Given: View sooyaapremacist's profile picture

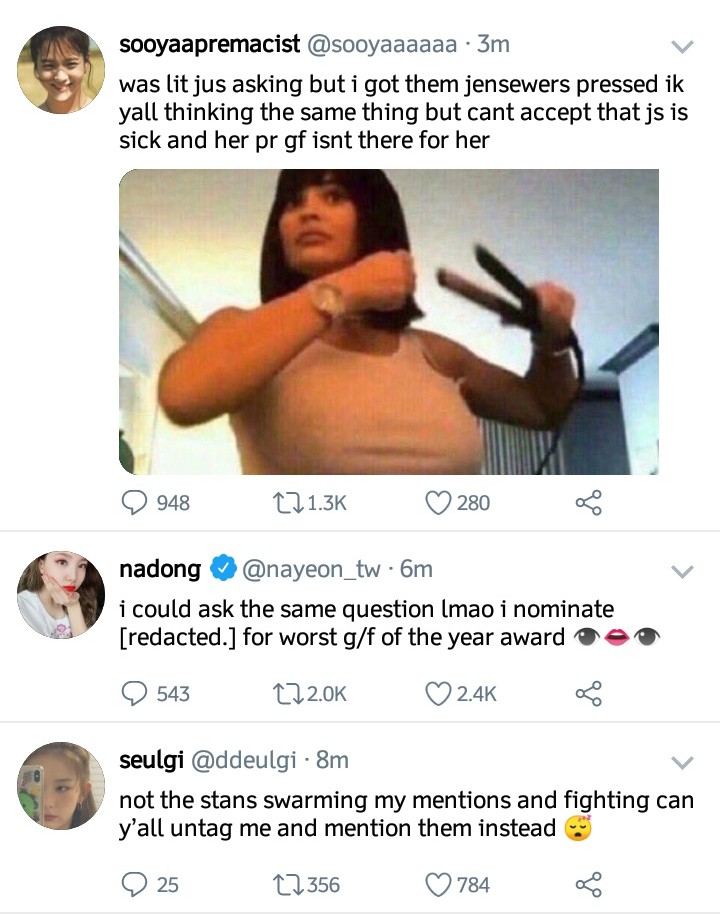Looking at the screenshot, I should [x=61, y=69].
